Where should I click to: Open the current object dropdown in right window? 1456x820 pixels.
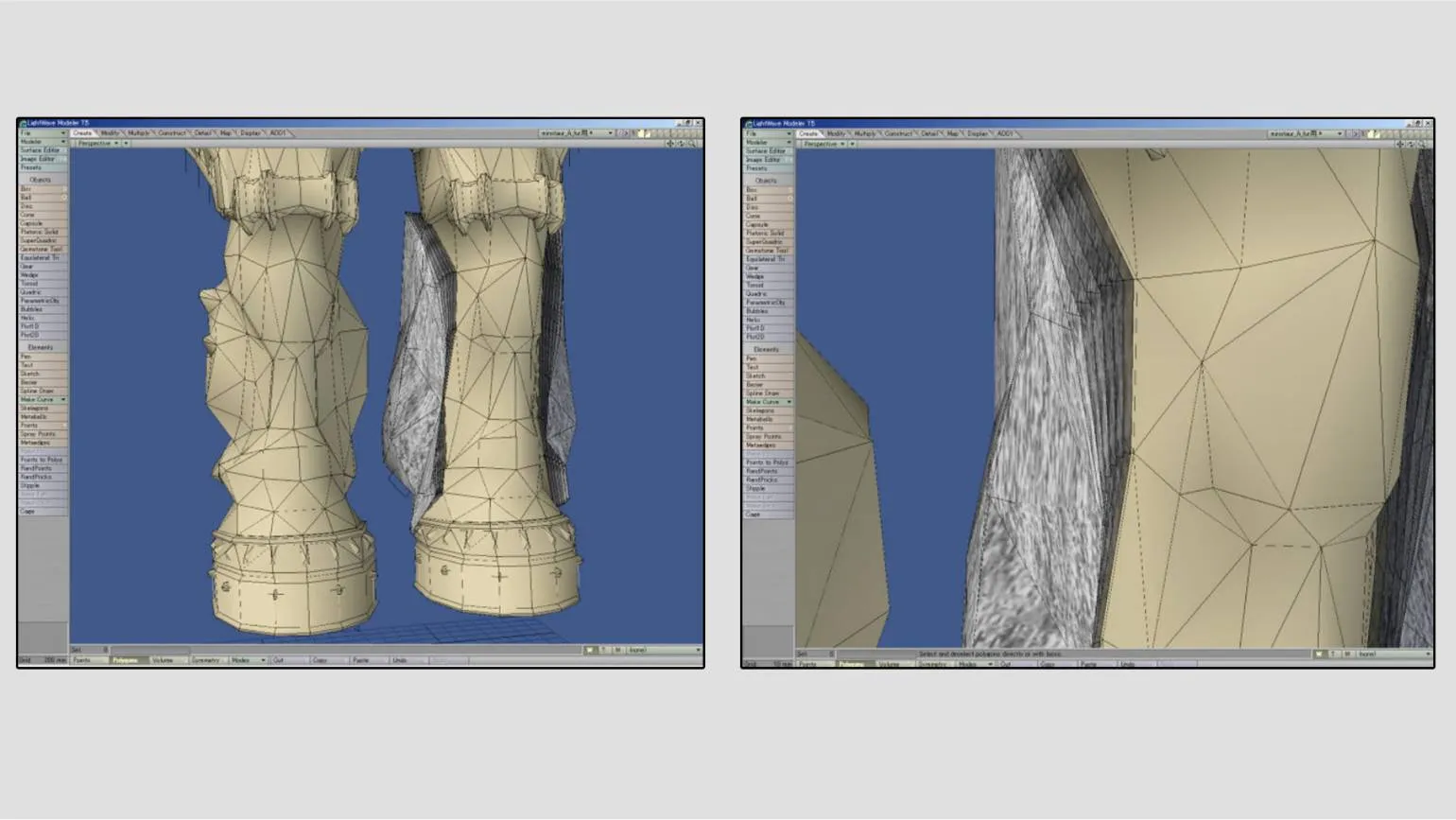click(1306, 134)
